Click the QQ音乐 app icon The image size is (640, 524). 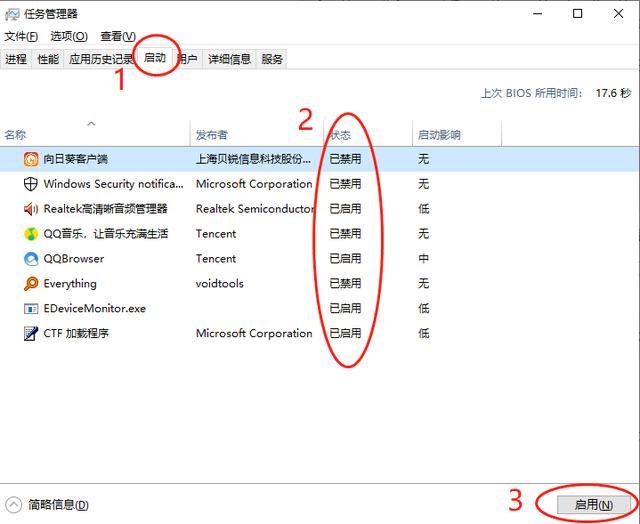(x=31, y=234)
